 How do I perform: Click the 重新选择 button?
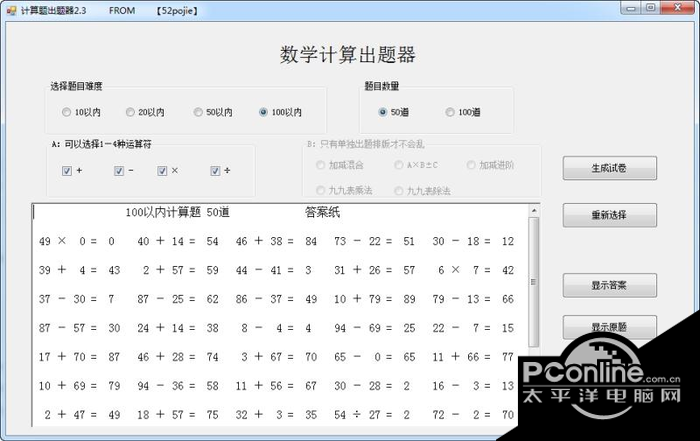click(609, 215)
